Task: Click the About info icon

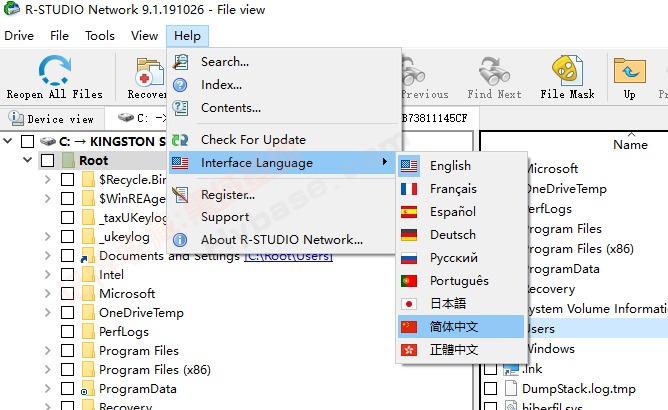Action: click(180, 240)
